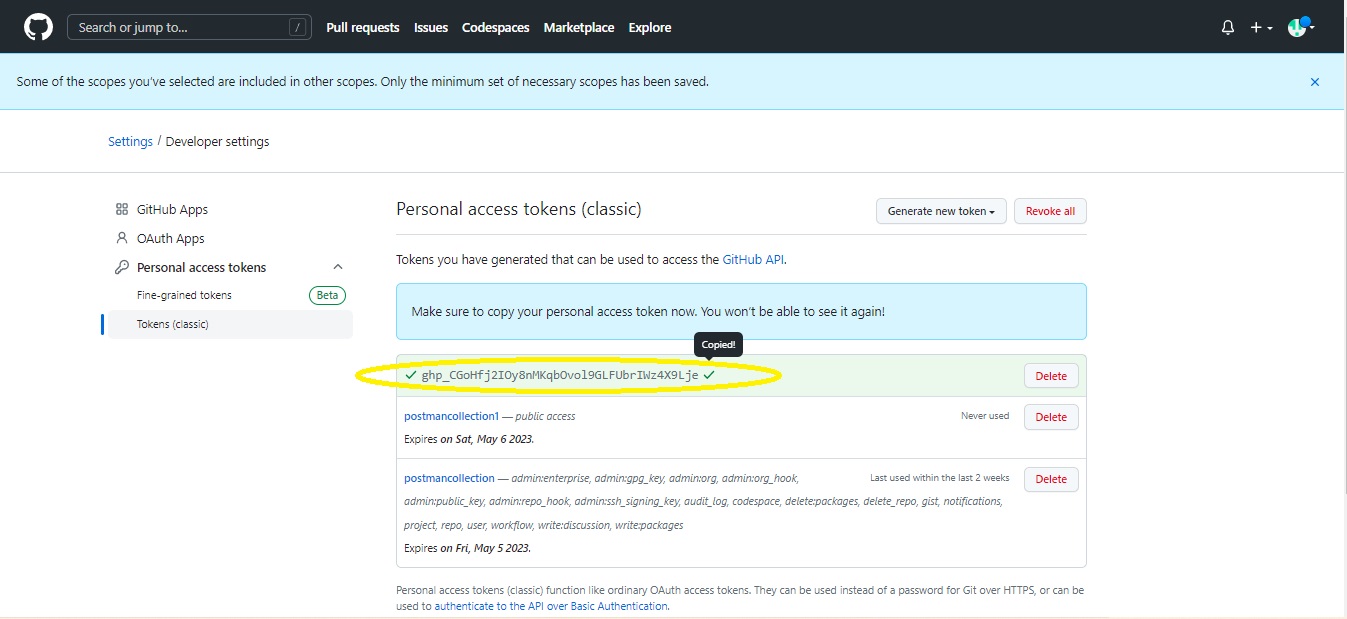Image resolution: width=1347 pixels, height=619 pixels.
Task: Select Tokens (classic) in the sidebar
Action: pos(173,324)
